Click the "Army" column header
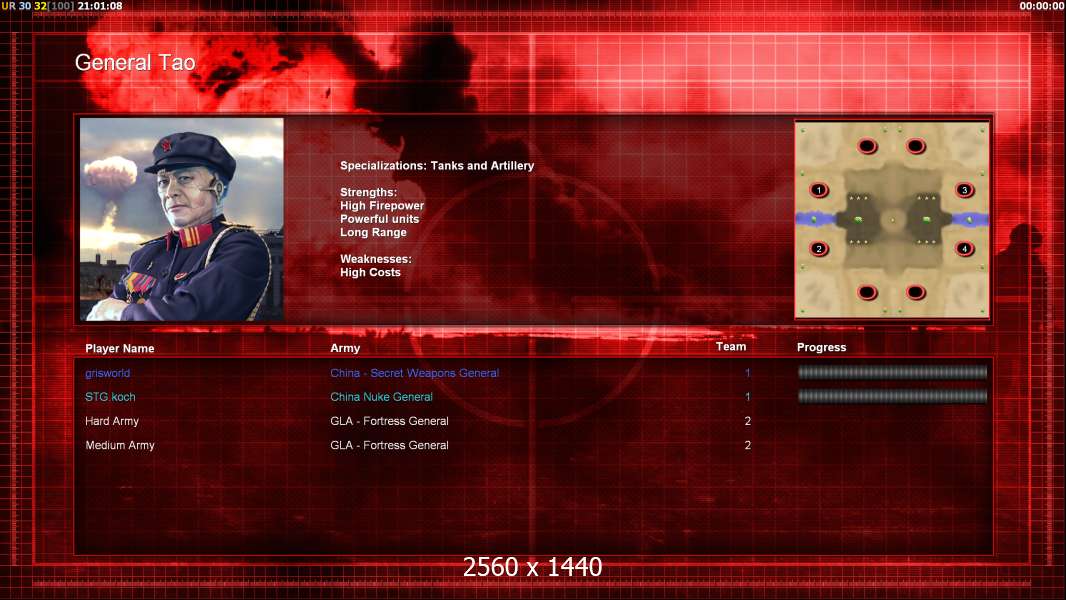The height and width of the screenshot is (600, 1066). 345,348
